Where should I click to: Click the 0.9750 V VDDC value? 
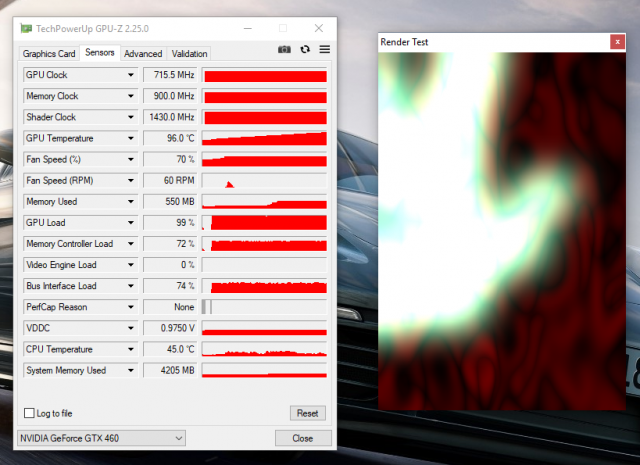pyautogui.click(x=170, y=328)
